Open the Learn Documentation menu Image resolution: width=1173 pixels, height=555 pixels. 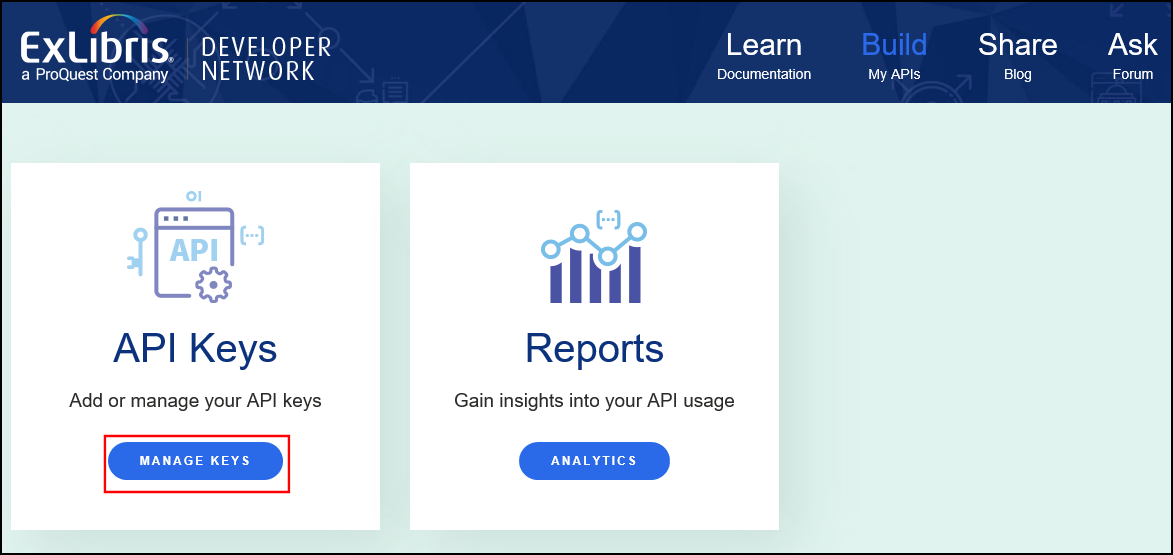coord(764,56)
